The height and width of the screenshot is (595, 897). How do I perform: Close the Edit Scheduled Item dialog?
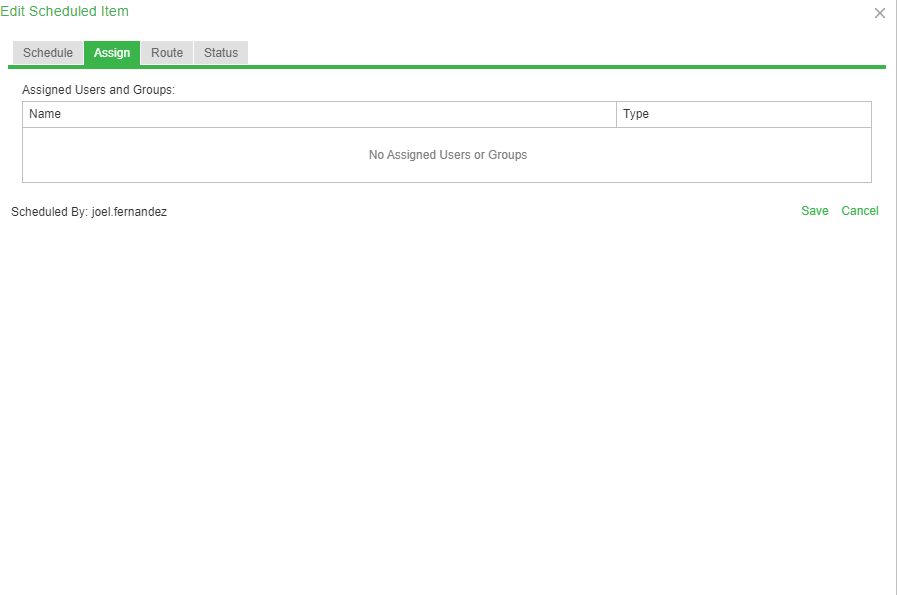point(880,13)
